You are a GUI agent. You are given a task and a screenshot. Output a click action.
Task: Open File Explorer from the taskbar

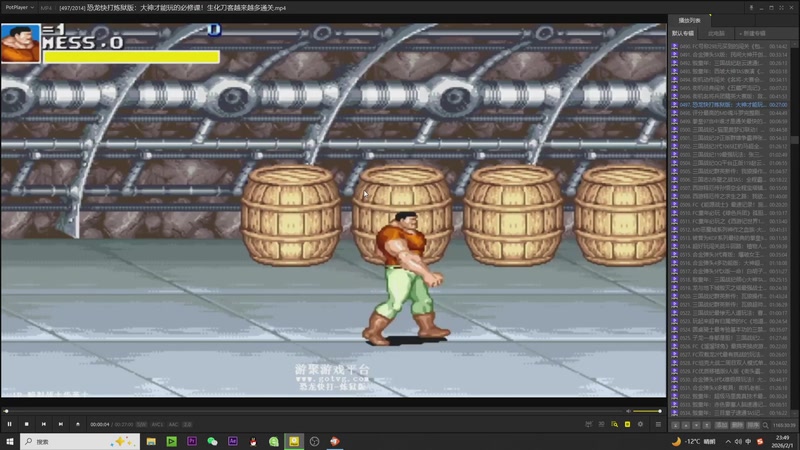151,441
